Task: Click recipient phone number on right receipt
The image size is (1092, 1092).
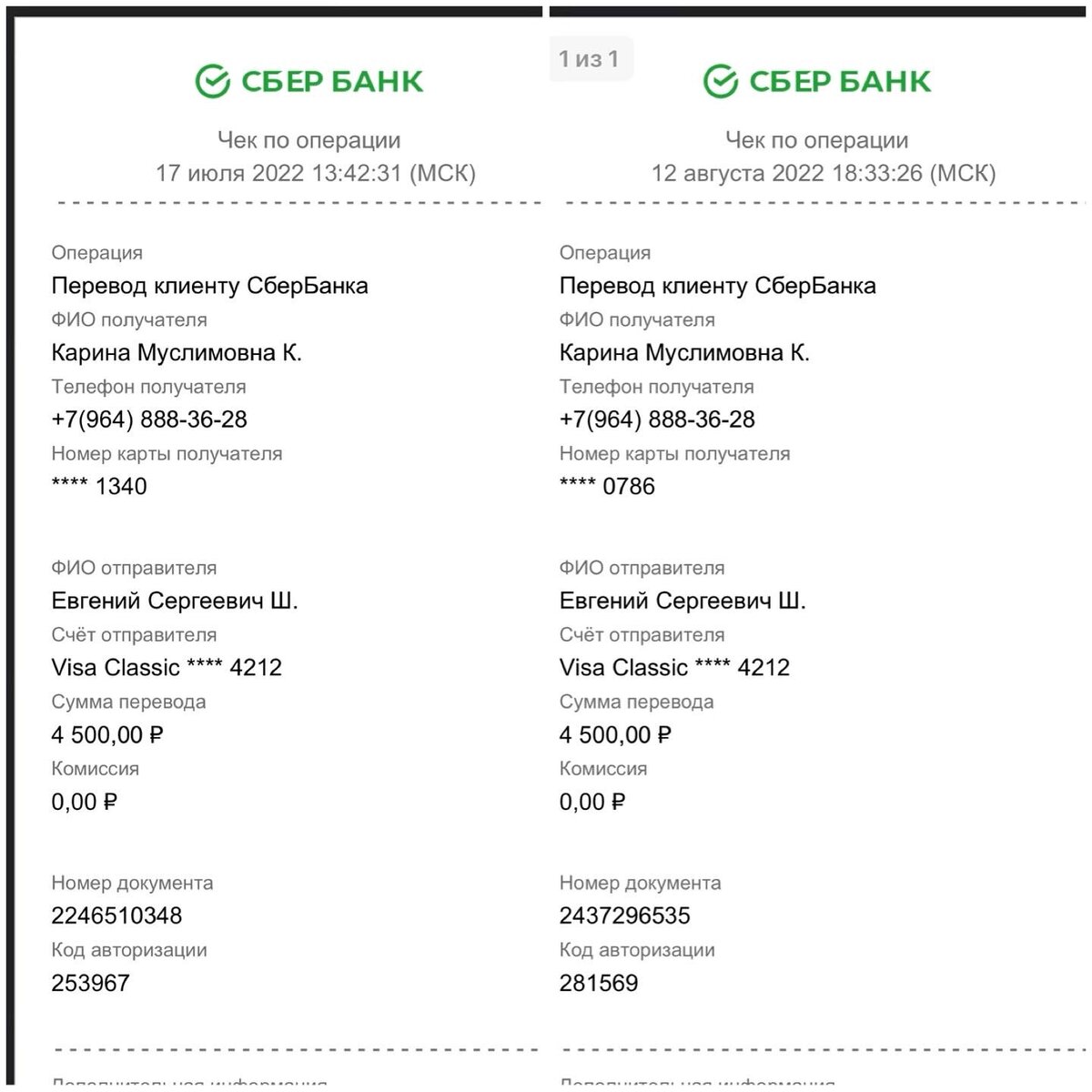Action: pos(657,420)
